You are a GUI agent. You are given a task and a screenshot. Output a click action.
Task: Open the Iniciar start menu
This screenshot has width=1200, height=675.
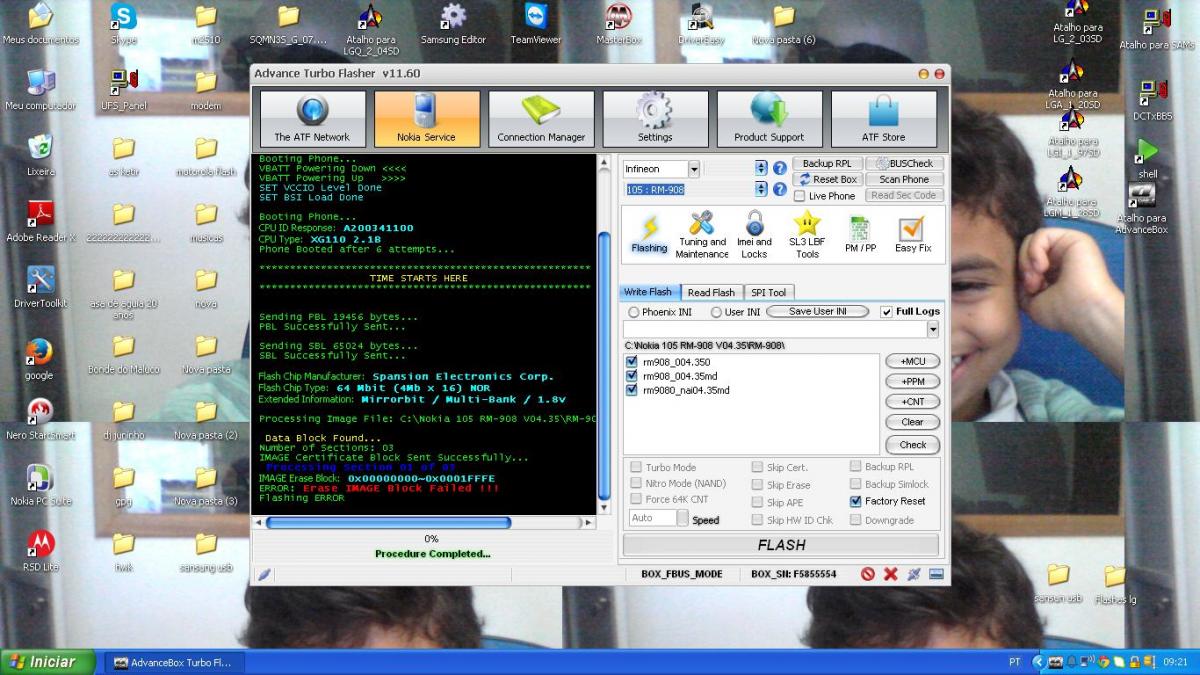pyautogui.click(x=48, y=662)
